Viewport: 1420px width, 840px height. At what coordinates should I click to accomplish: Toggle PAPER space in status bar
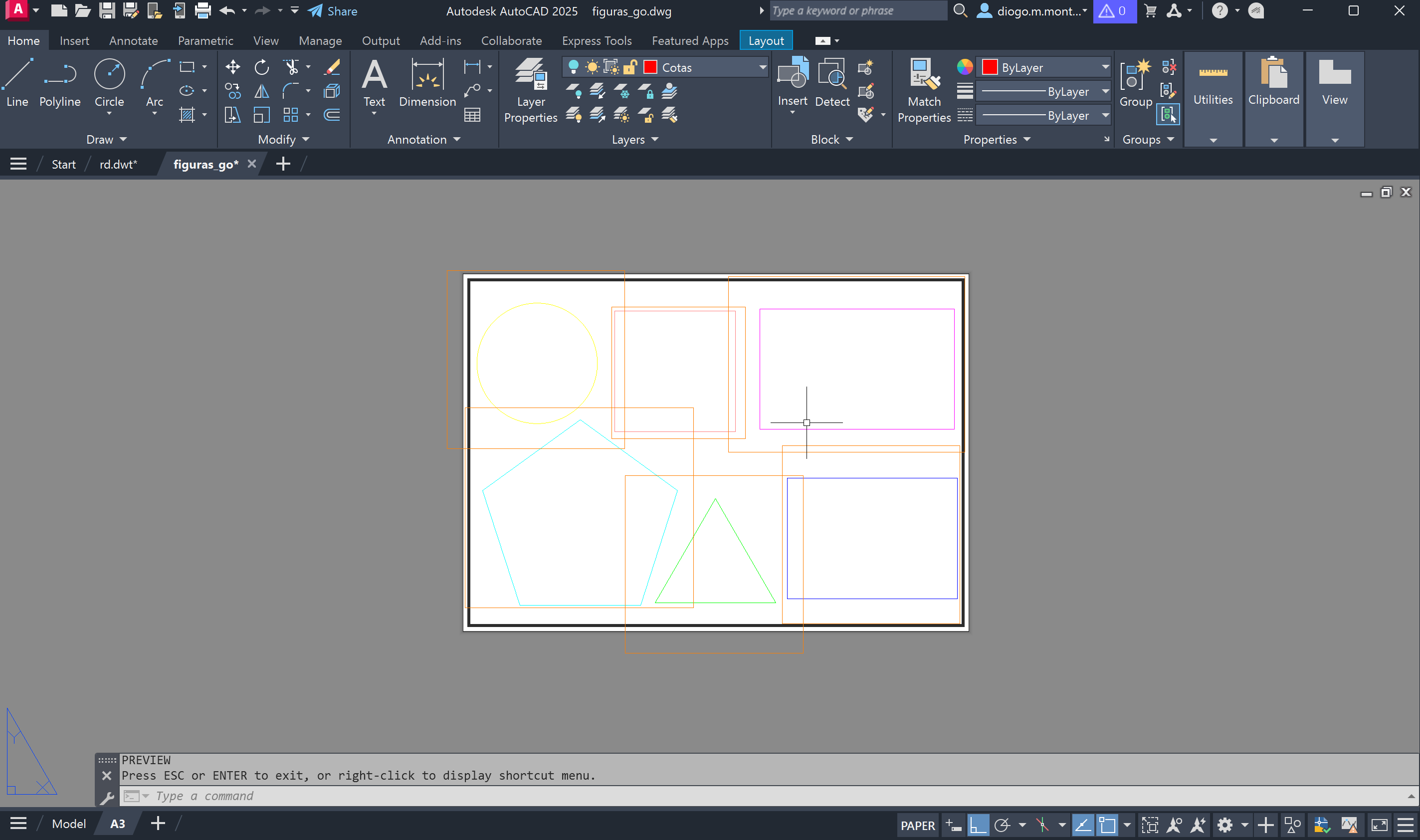pos(917,825)
